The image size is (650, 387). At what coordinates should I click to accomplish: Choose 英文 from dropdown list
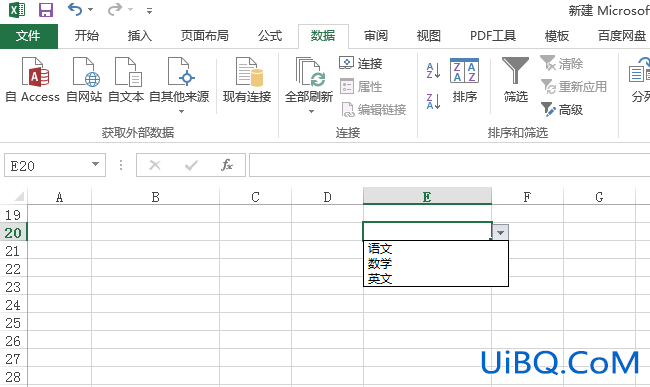tap(436, 278)
